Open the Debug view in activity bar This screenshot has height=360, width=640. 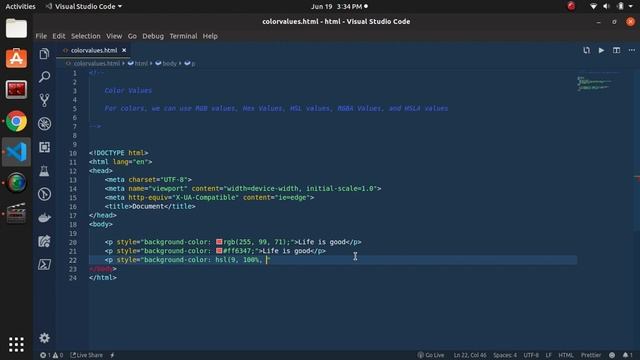[x=44, y=124]
